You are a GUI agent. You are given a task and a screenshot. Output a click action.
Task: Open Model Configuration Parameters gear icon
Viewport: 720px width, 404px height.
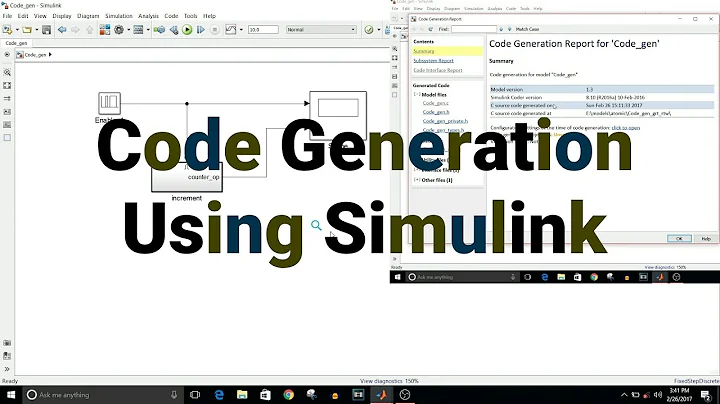pos(119,30)
